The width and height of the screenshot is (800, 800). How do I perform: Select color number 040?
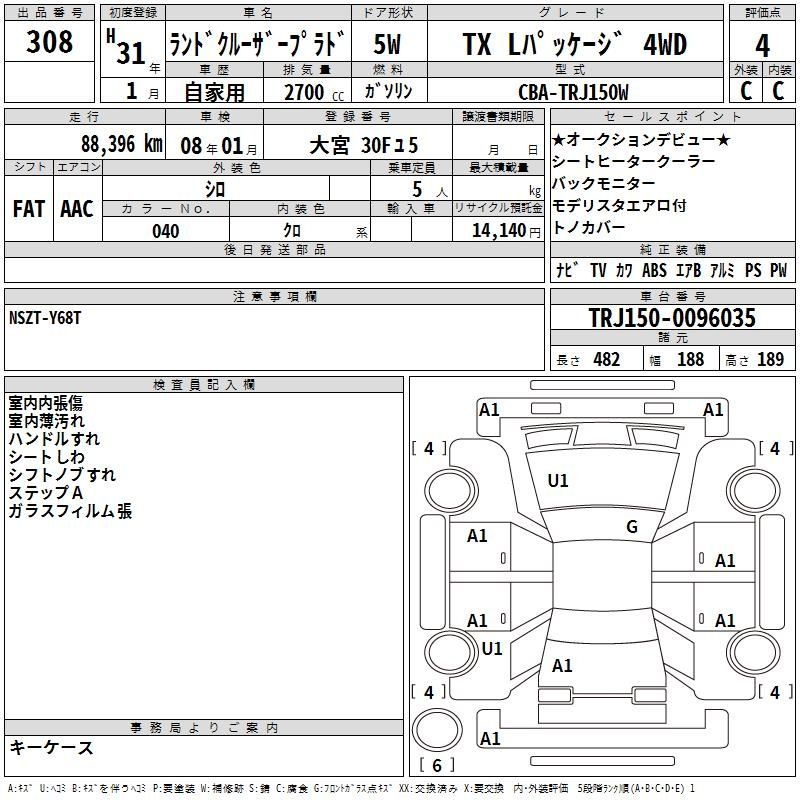tap(166, 231)
